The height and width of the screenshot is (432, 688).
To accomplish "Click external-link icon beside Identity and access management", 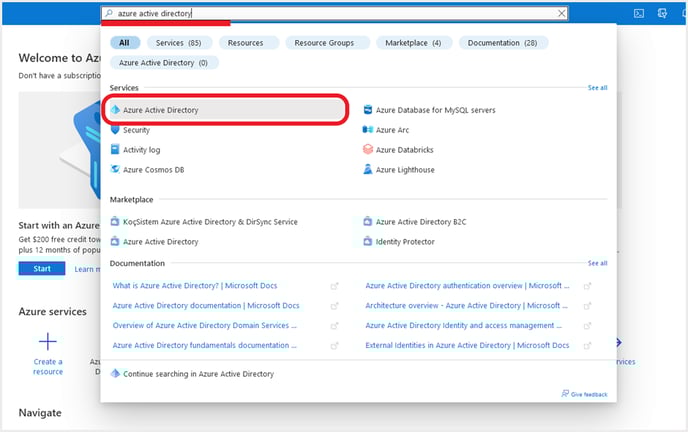I will click(x=588, y=325).
